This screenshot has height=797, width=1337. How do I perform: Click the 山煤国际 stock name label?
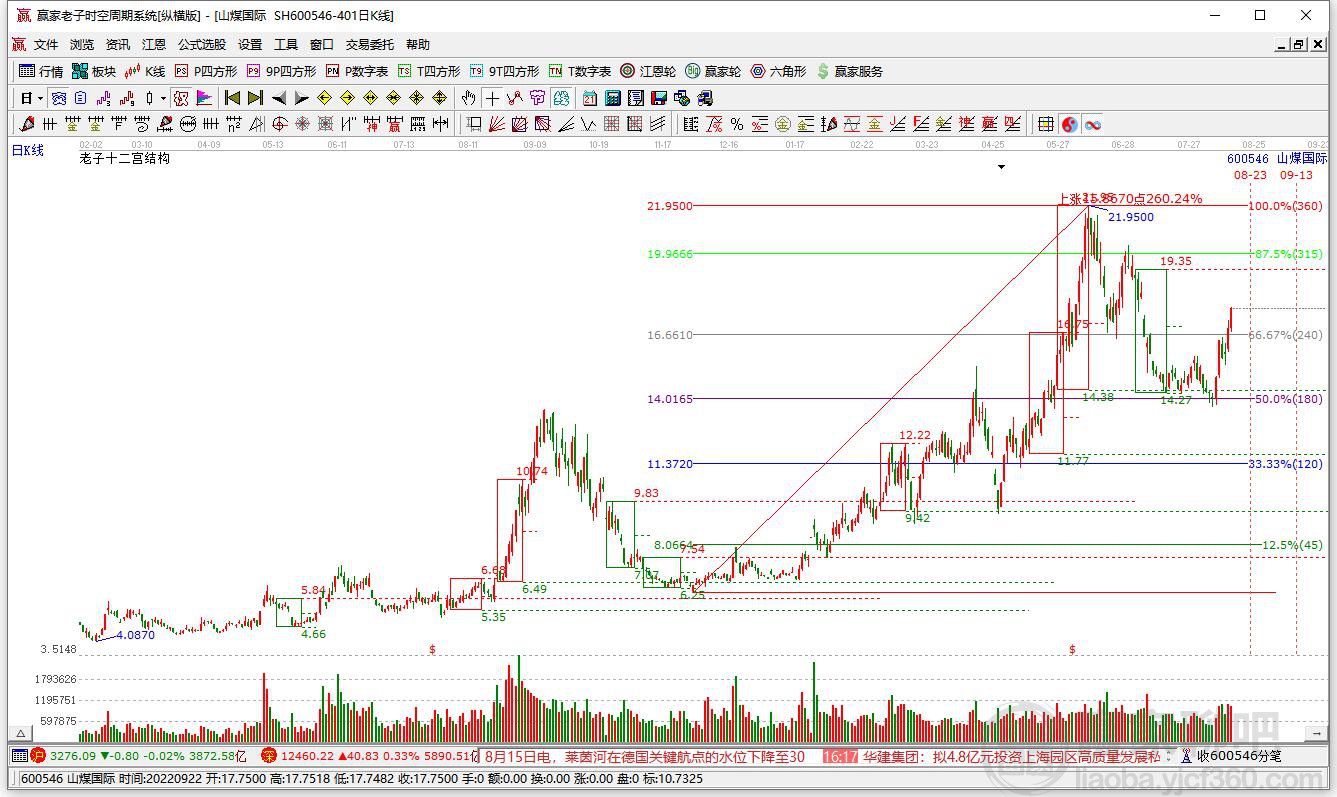(1301, 159)
